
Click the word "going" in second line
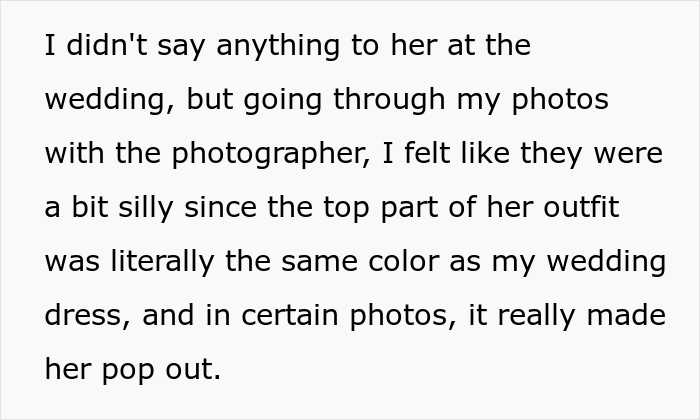[x=283, y=101]
